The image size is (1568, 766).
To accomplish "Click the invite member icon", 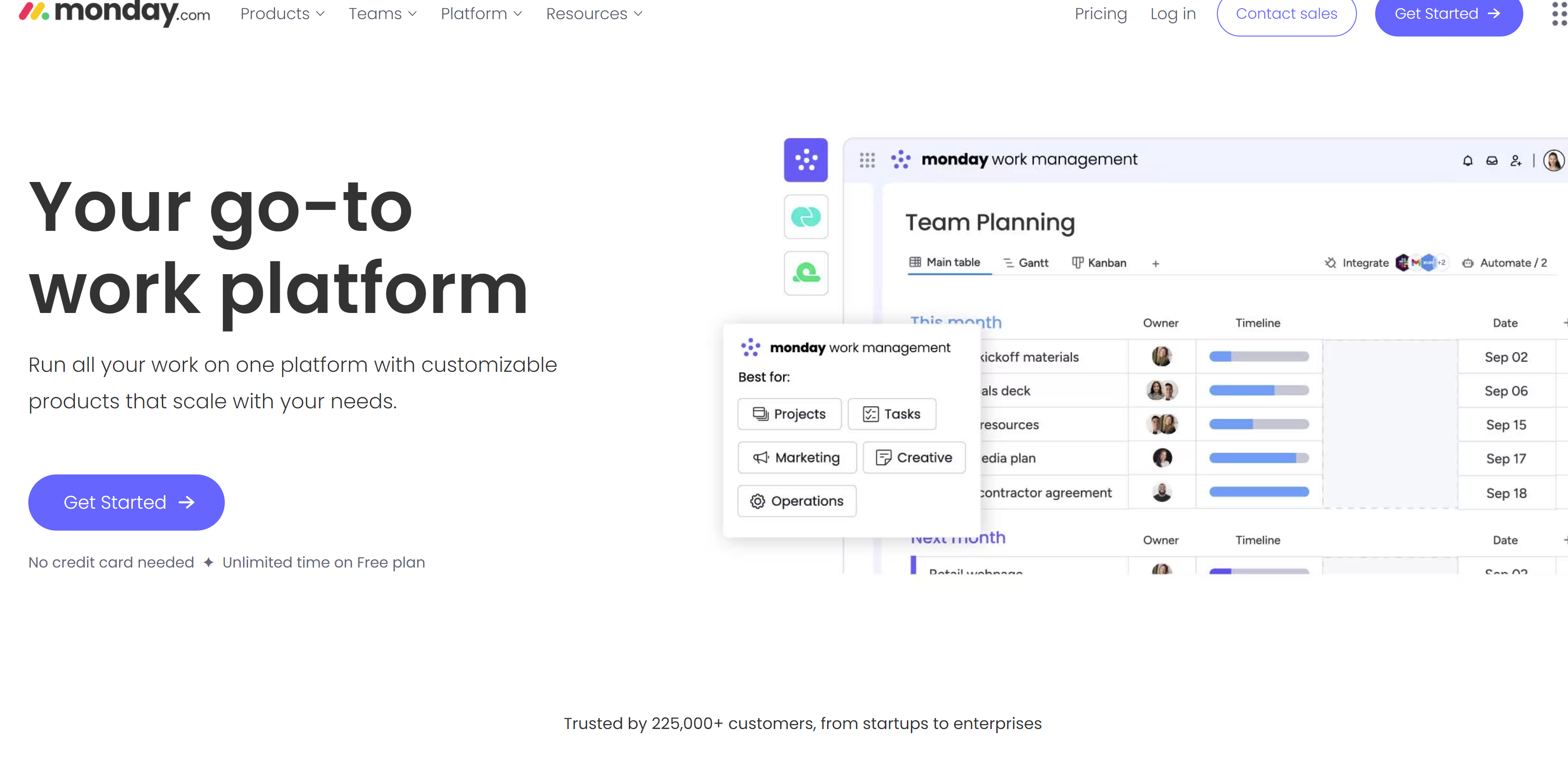I will (1516, 161).
